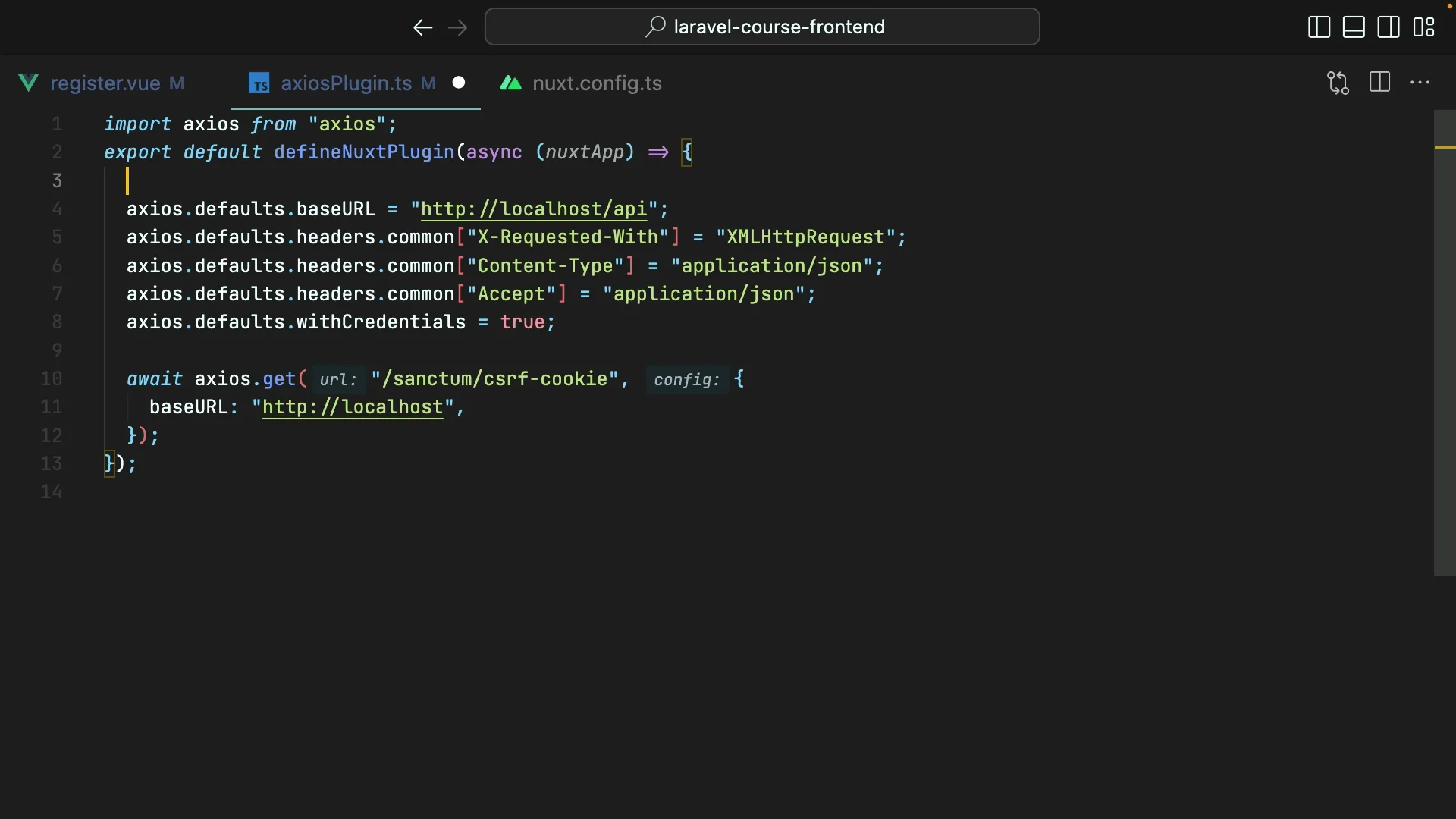Click the minimap scrollbar on the right
1456x819 pixels.
1445,343
